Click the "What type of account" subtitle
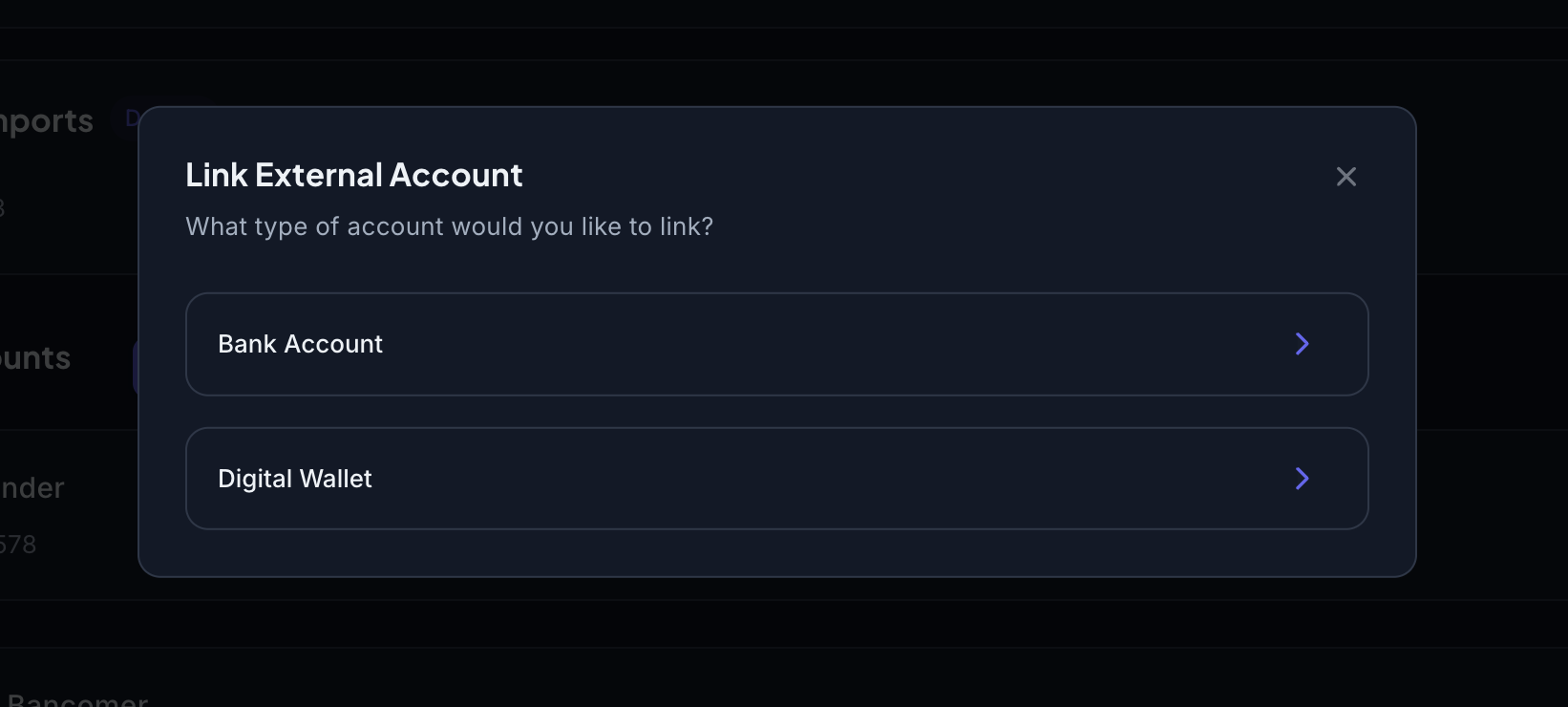 tap(449, 226)
